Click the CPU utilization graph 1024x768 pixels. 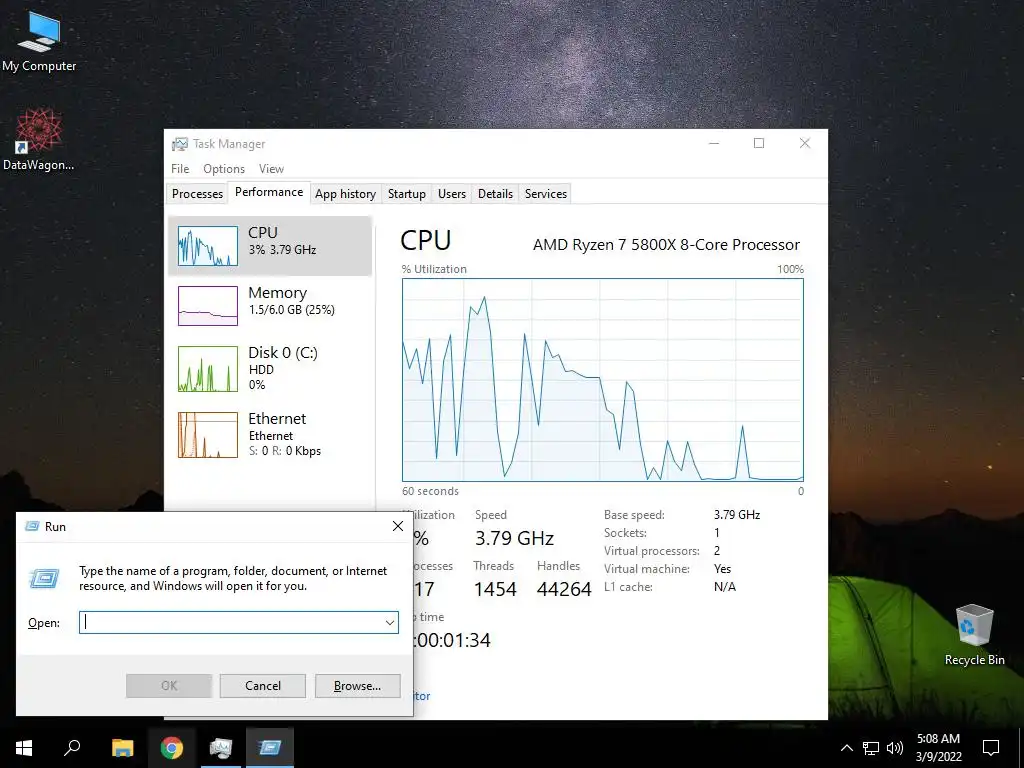603,380
